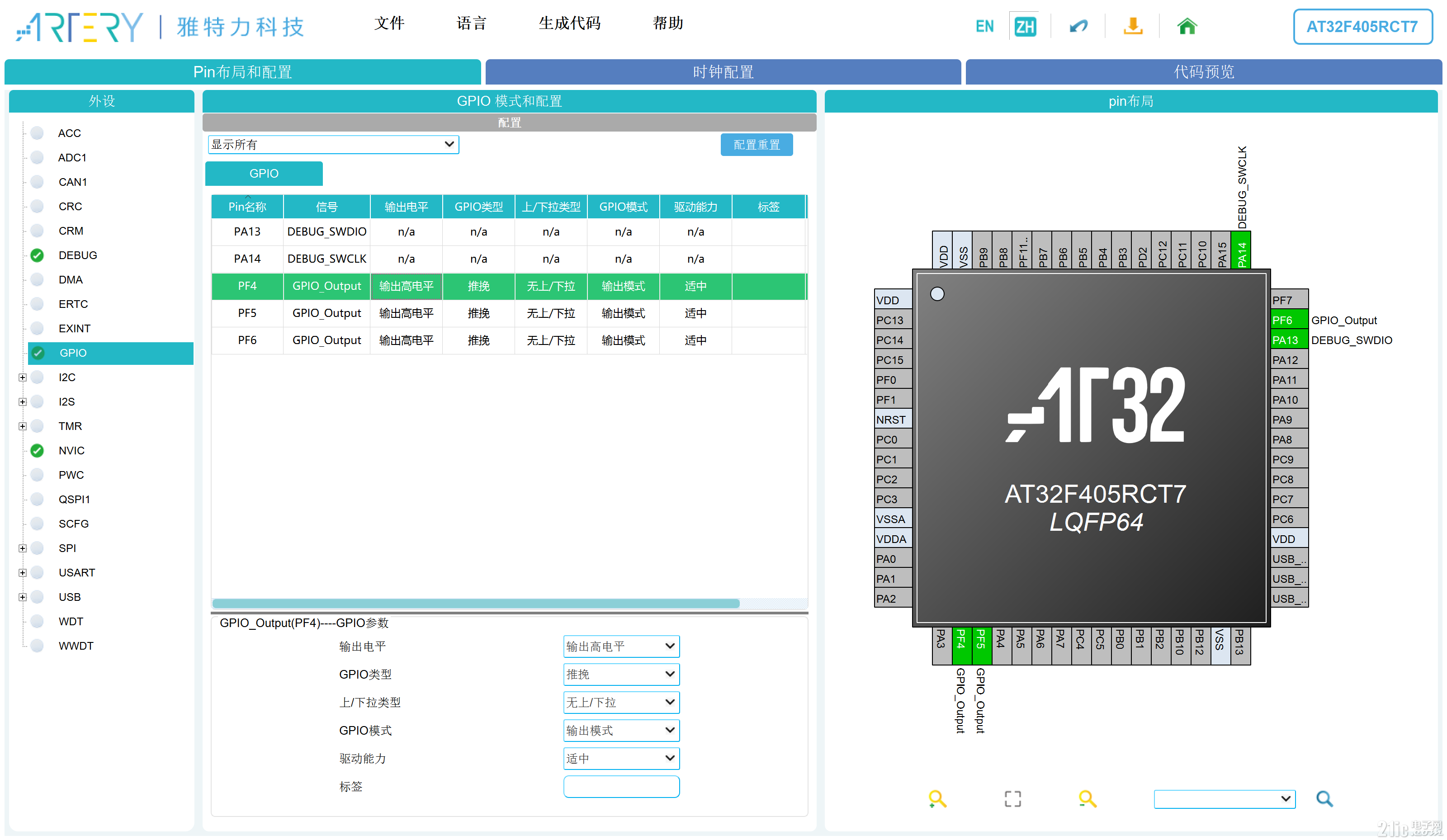1447x840 pixels.
Task: Zoom out on the pin layout
Action: coord(1087,798)
